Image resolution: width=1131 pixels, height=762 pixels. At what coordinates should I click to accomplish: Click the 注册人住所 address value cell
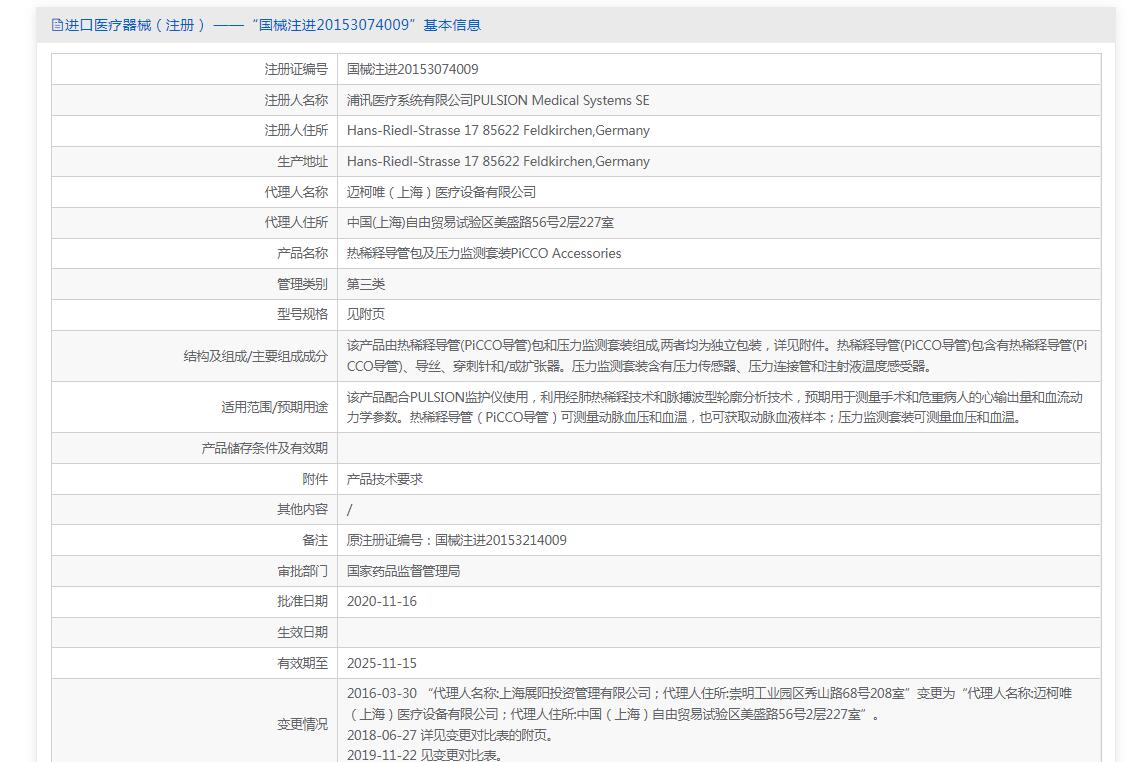pyautogui.click(x=498, y=130)
